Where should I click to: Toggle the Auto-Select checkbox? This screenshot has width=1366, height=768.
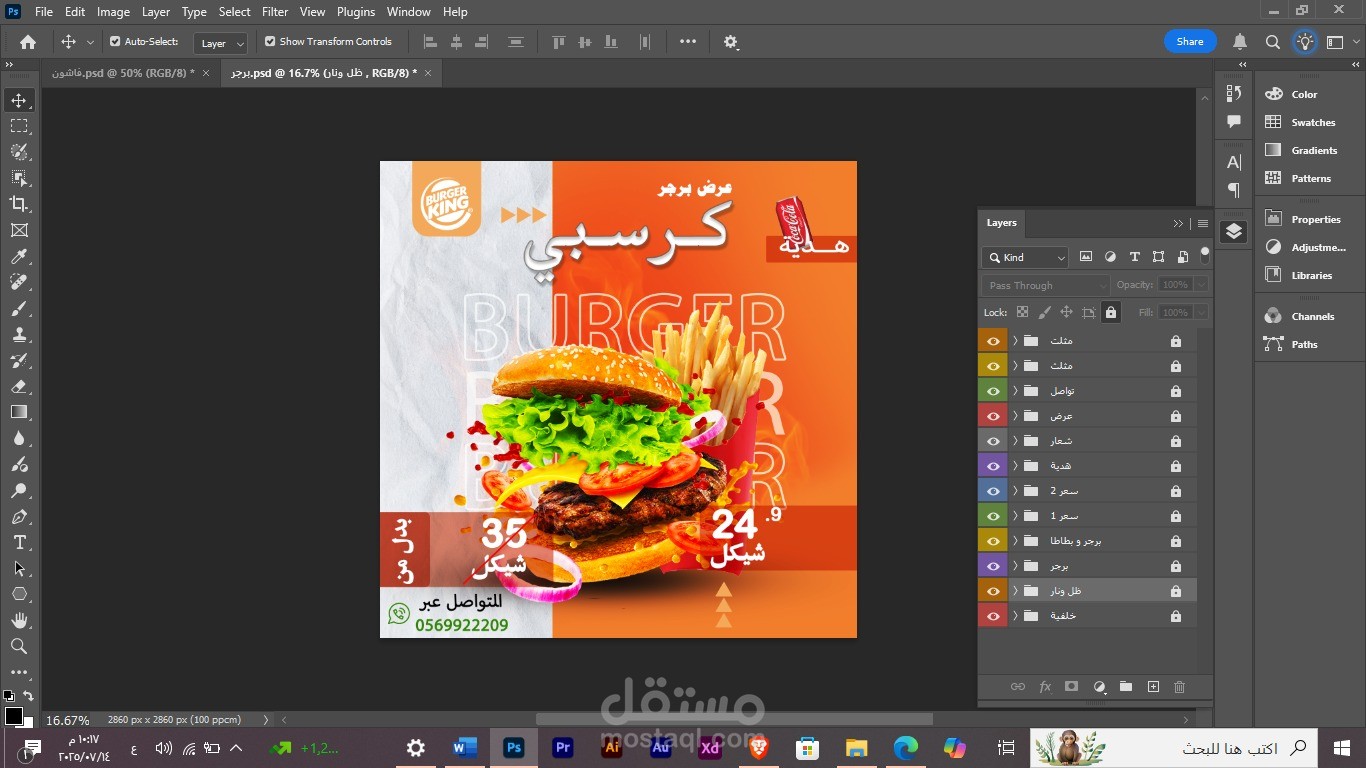pos(115,42)
